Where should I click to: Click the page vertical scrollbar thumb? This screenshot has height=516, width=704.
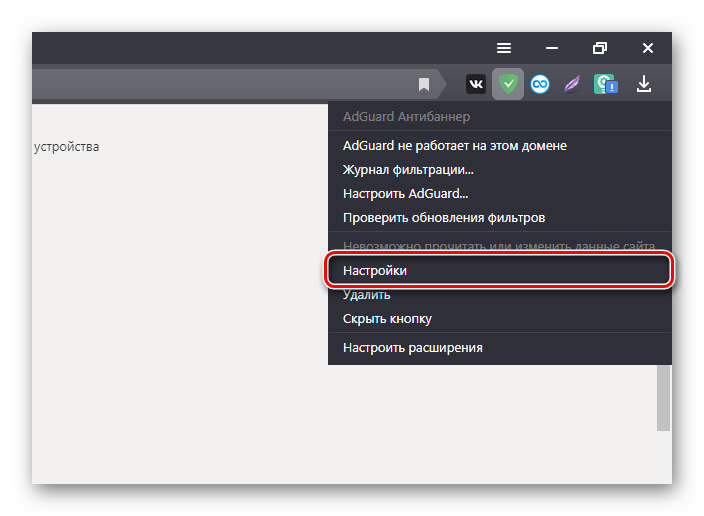click(x=664, y=398)
